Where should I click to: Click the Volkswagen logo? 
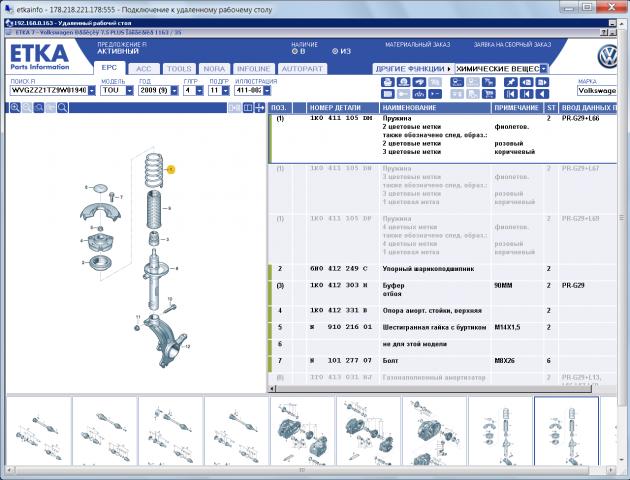pos(607,56)
